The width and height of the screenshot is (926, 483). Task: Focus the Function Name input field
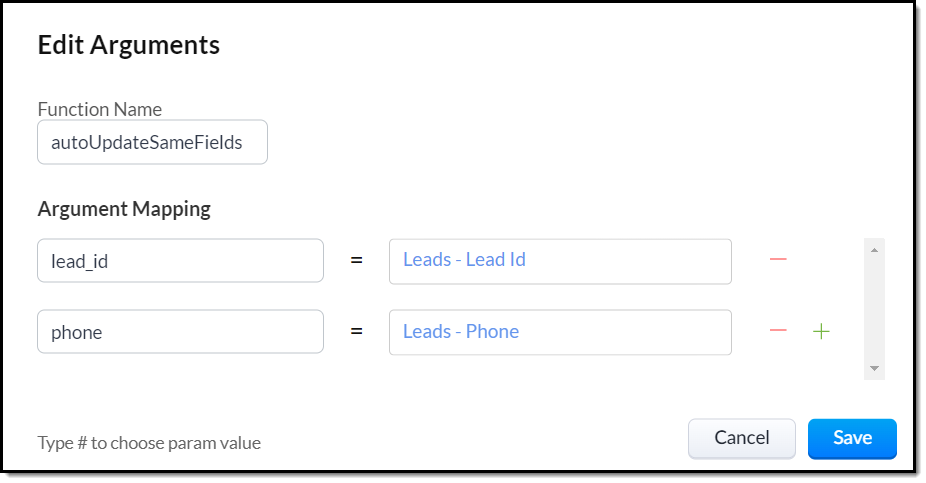[152, 143]
